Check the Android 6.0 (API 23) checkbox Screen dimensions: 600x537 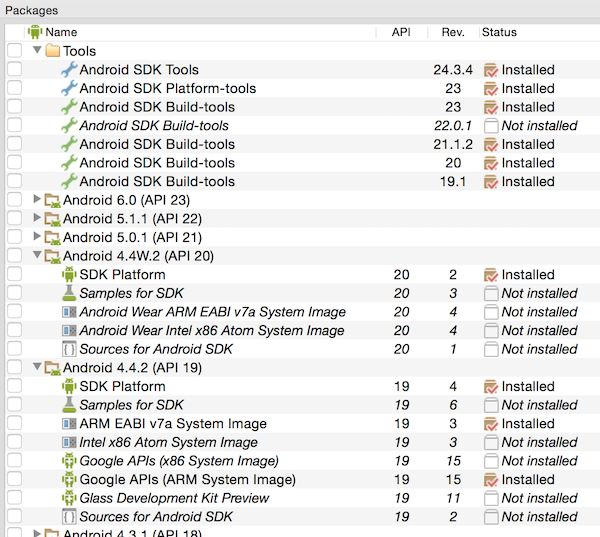[x=15, y=200]
